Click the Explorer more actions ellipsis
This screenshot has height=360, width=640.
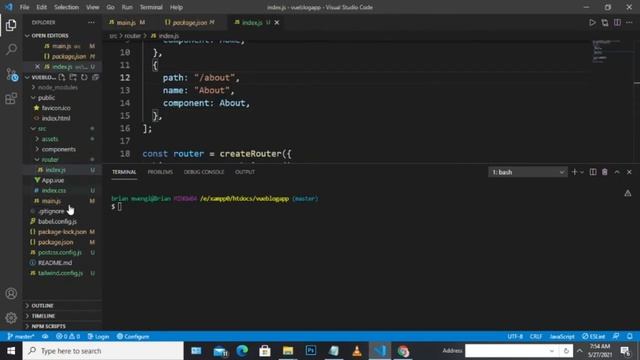(x=91, y=22)
